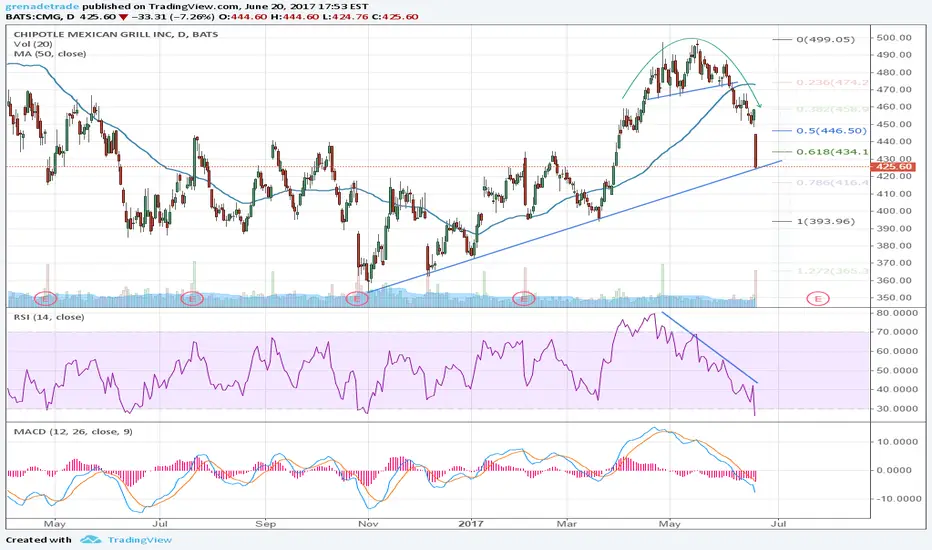The height and width of the screenshot is (550, 932).
Task: Click the earnings E marker below Nov 2016 low
Action: (357, 299)
